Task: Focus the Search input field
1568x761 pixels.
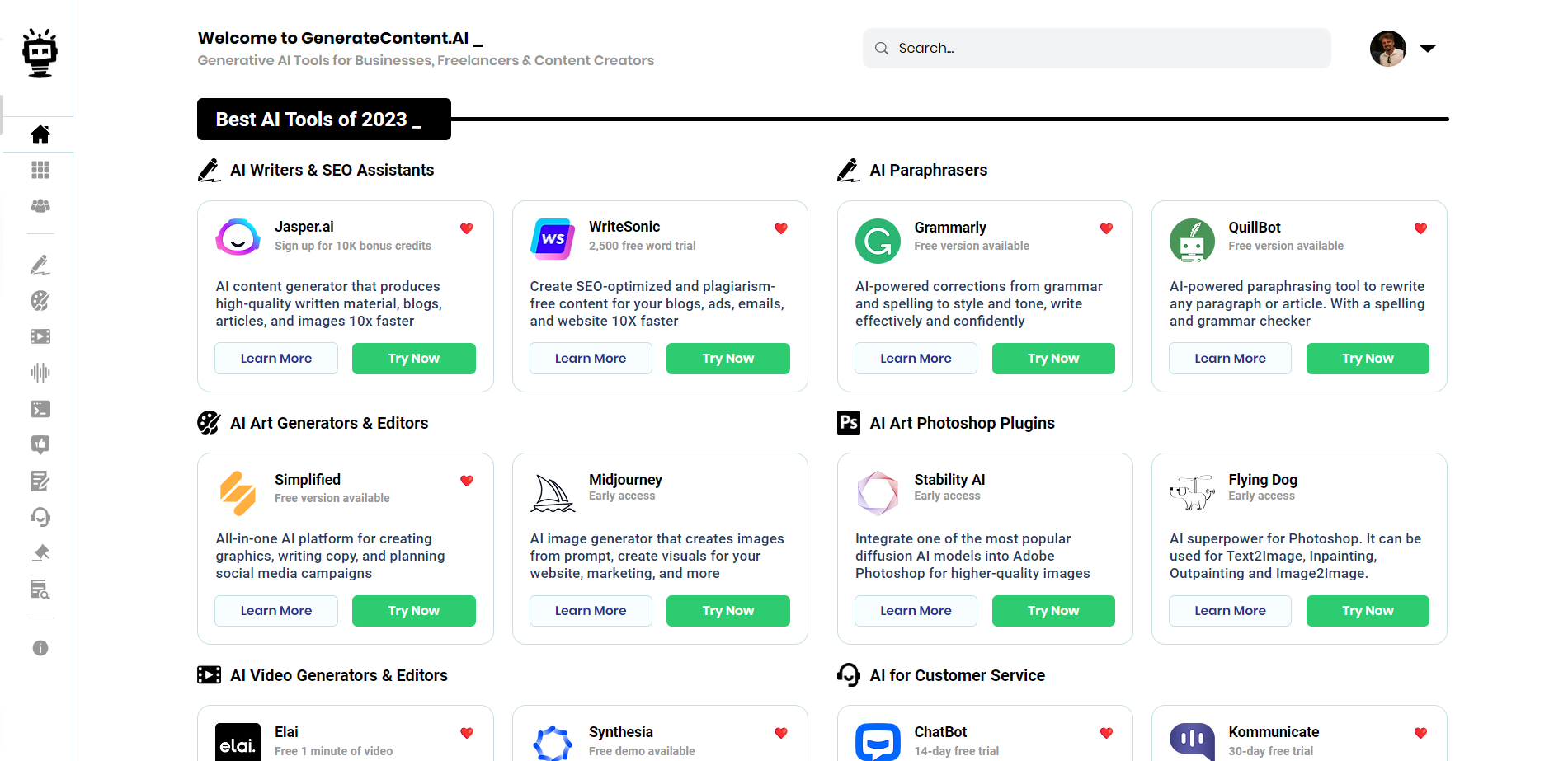Action: coord(1097,49)
